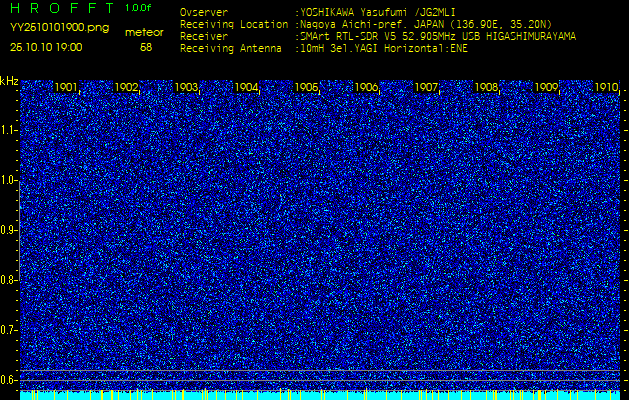Viewport: 629px width, 400px height.
Task: Click the 0.8 kHz axis label
Action: coord(8,280)
